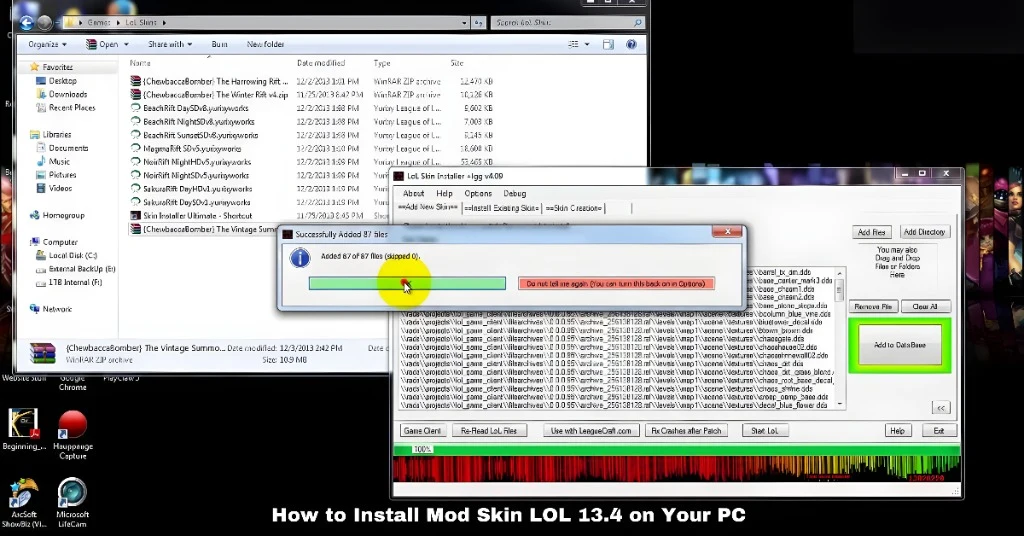Click the Start LoL button
This screenshot has height=536, width=1024.
coord(765,431)
